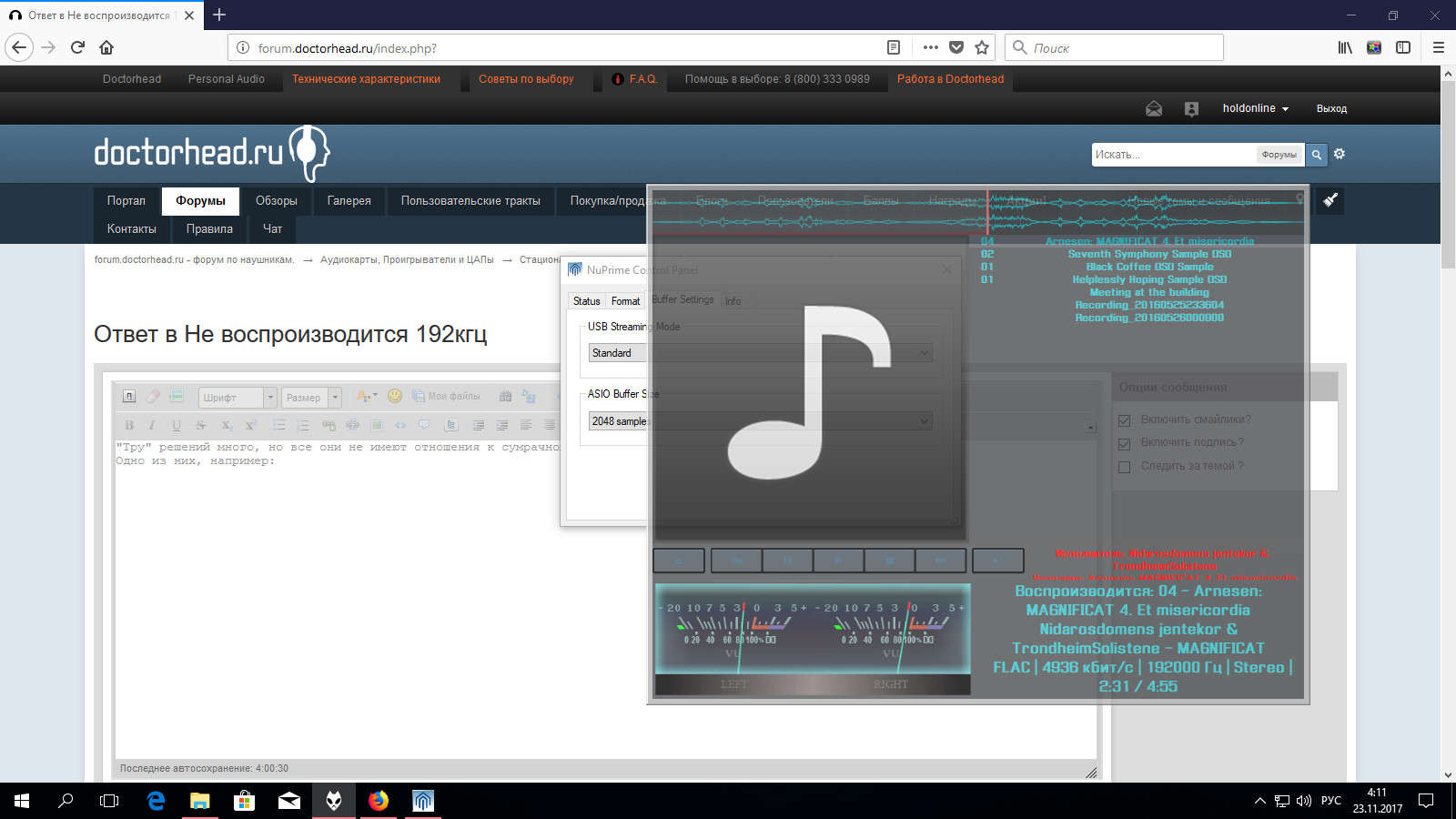Open advanced search gear icon
1456x819 pixels.
click(x=1340, y=154)
